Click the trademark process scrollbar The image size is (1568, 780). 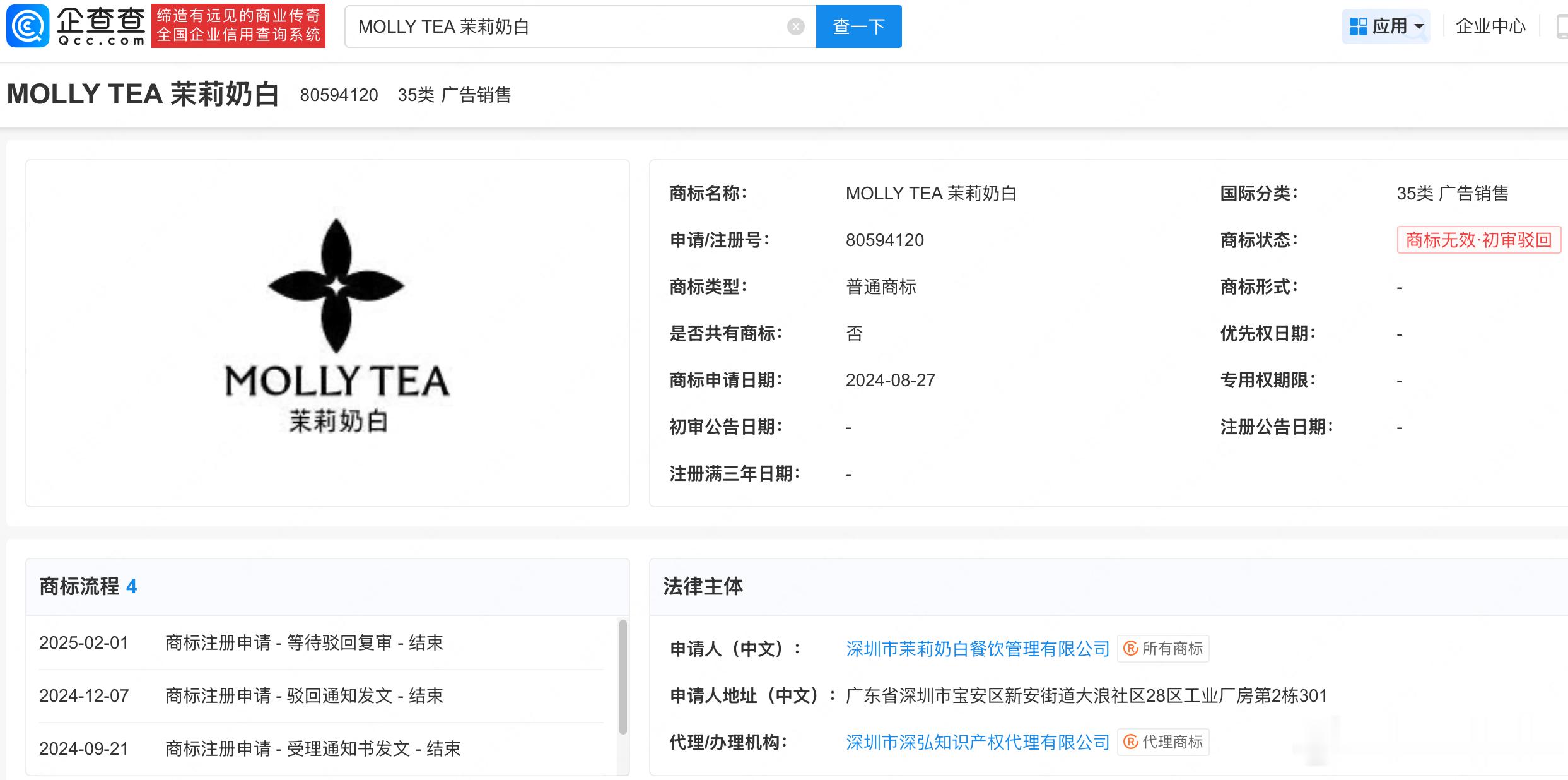[x=623, y=677]
